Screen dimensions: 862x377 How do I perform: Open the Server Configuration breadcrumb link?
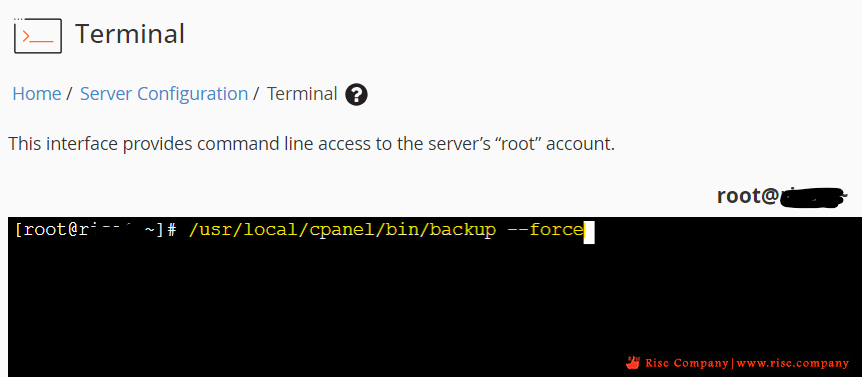coord(164,94)
